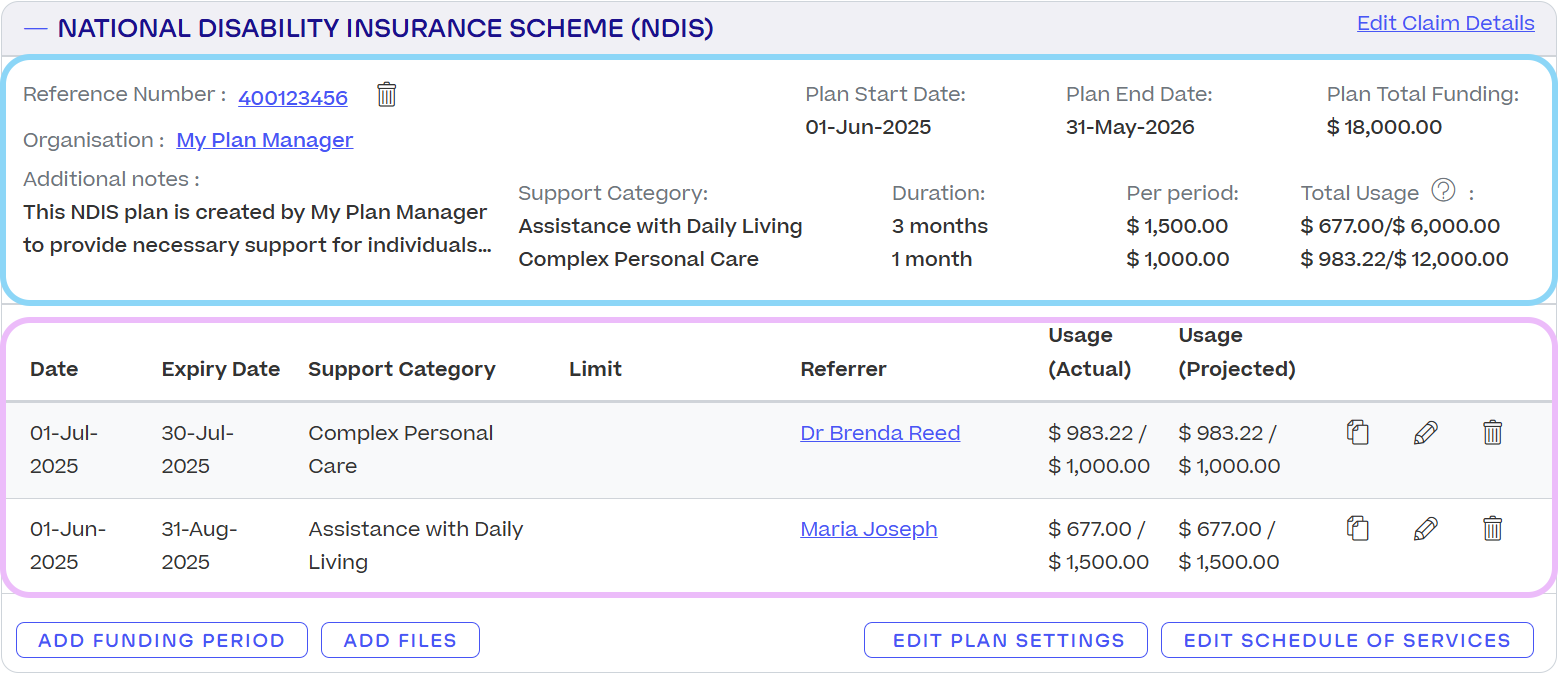Collapse the National Disability Insurance Scheme section
This screenshot has height=676, width=1558.
(36, 29)
